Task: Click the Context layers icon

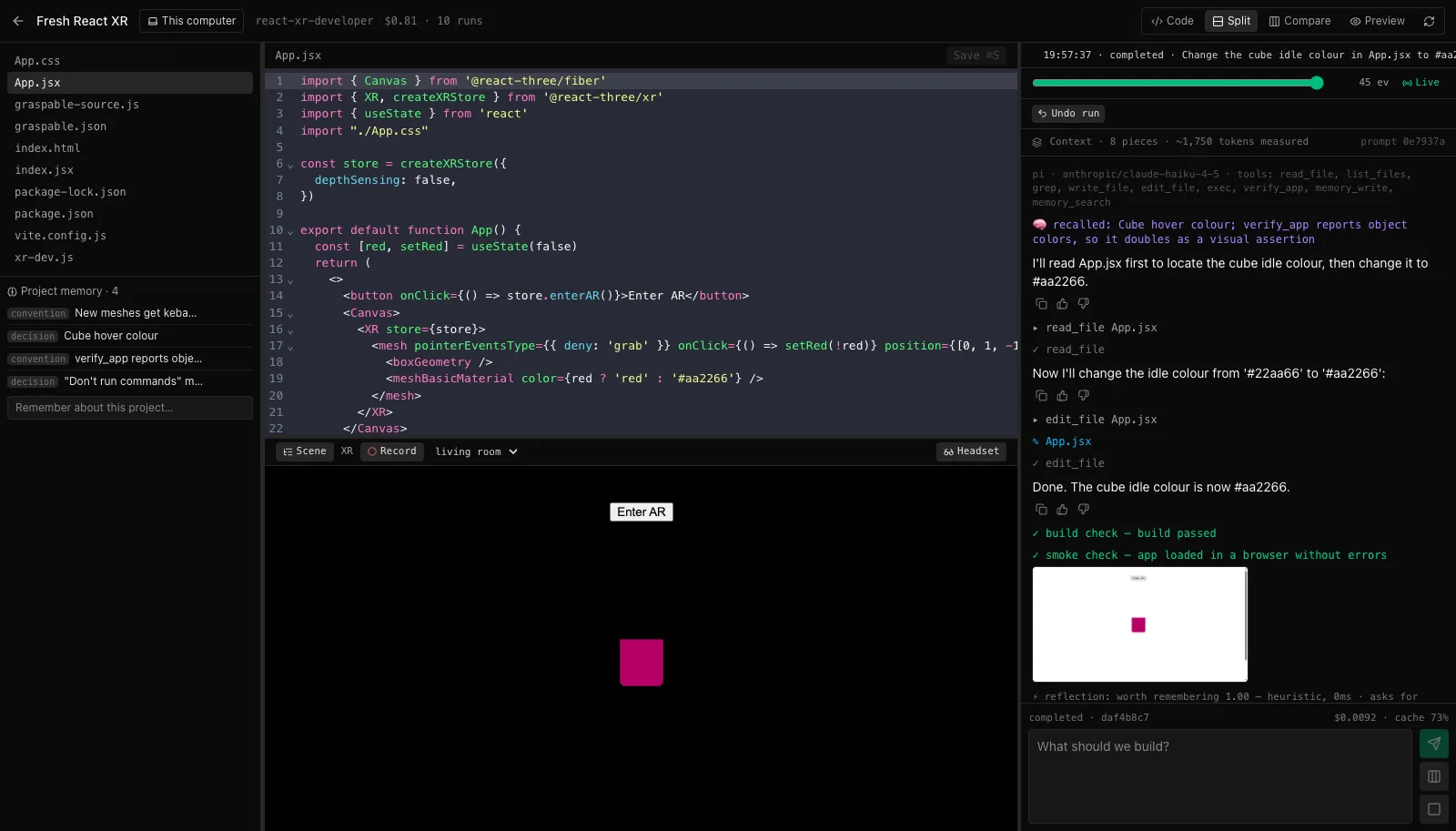Action: [x=1036, y=142]
